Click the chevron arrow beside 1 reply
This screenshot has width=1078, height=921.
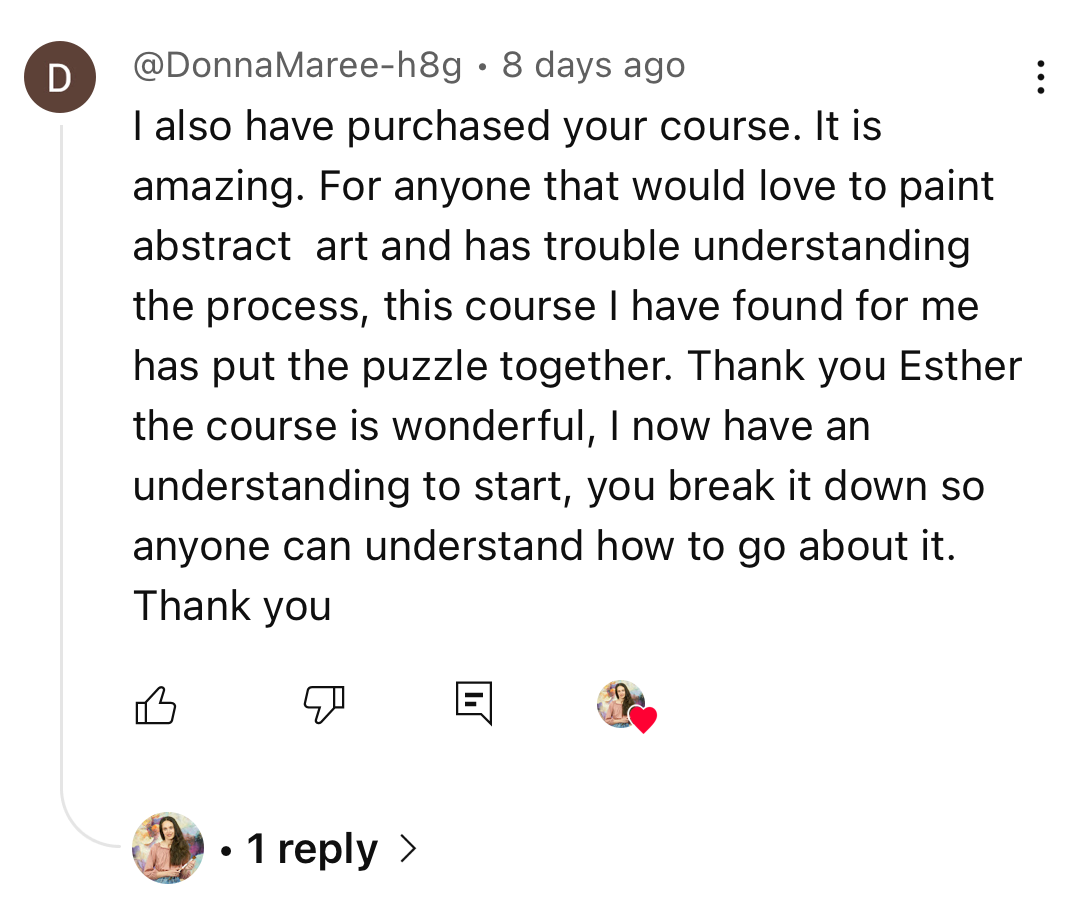tap(406, 849)
